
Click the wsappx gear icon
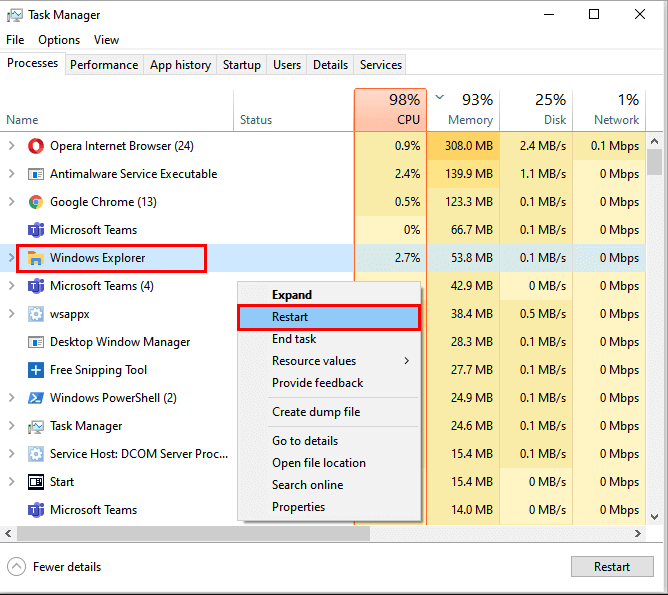(x=36, y=314)
